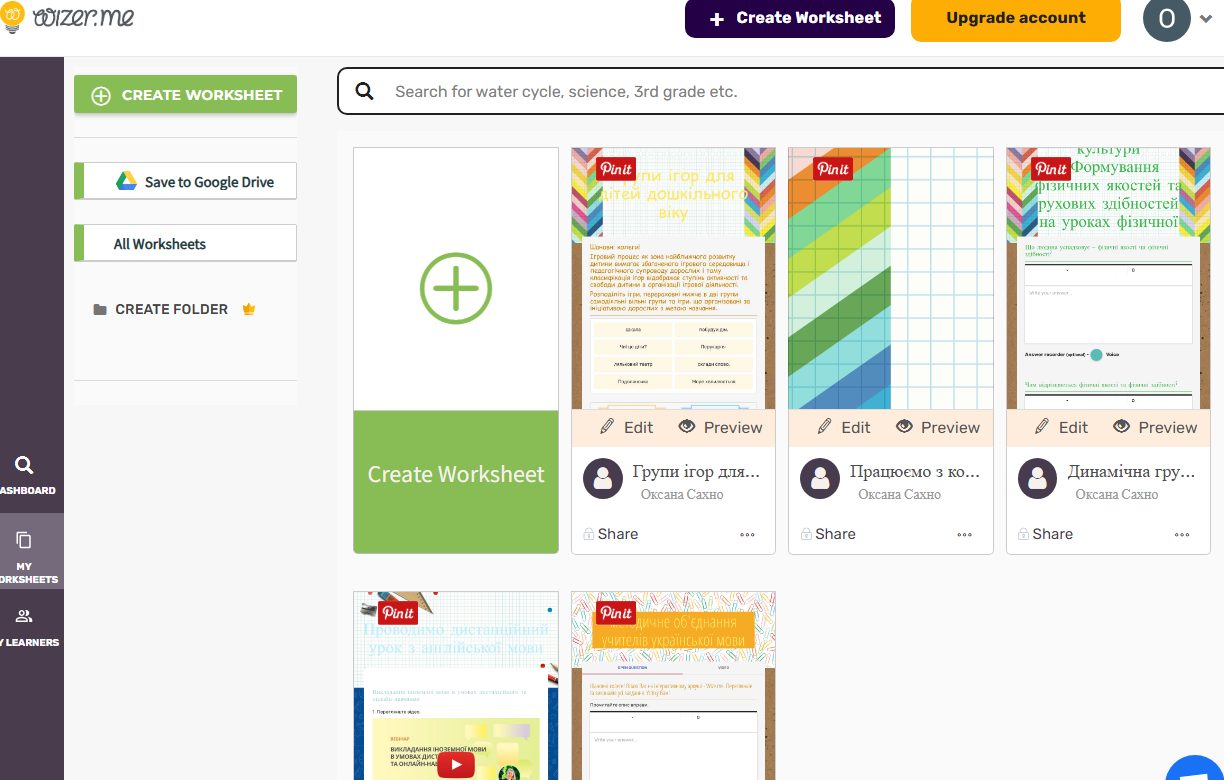This screenshot has height=780, width=1224.
Task: Expand the account dropdown arrow beside the O avatar
Action: tap(1204, 20)
